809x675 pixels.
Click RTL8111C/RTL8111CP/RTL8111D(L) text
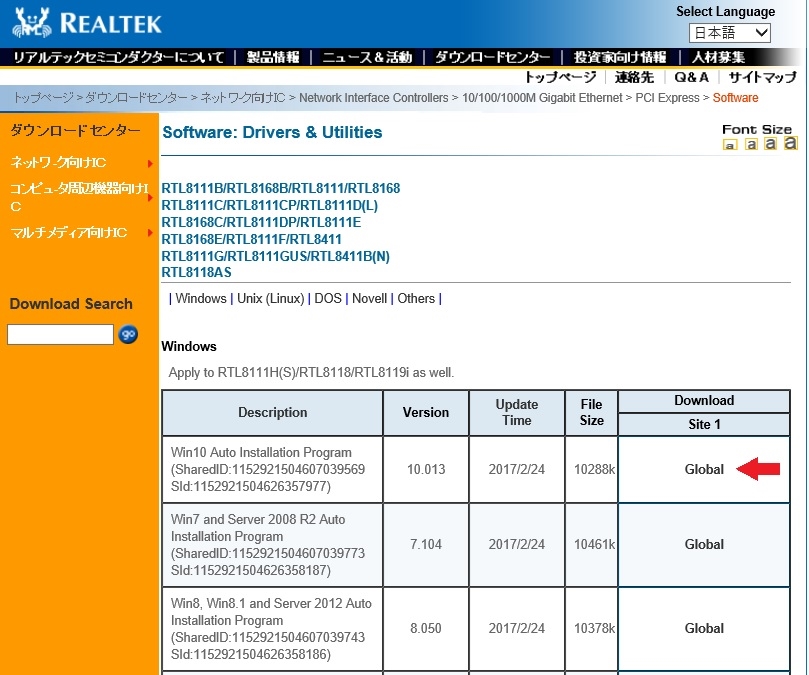269,205
